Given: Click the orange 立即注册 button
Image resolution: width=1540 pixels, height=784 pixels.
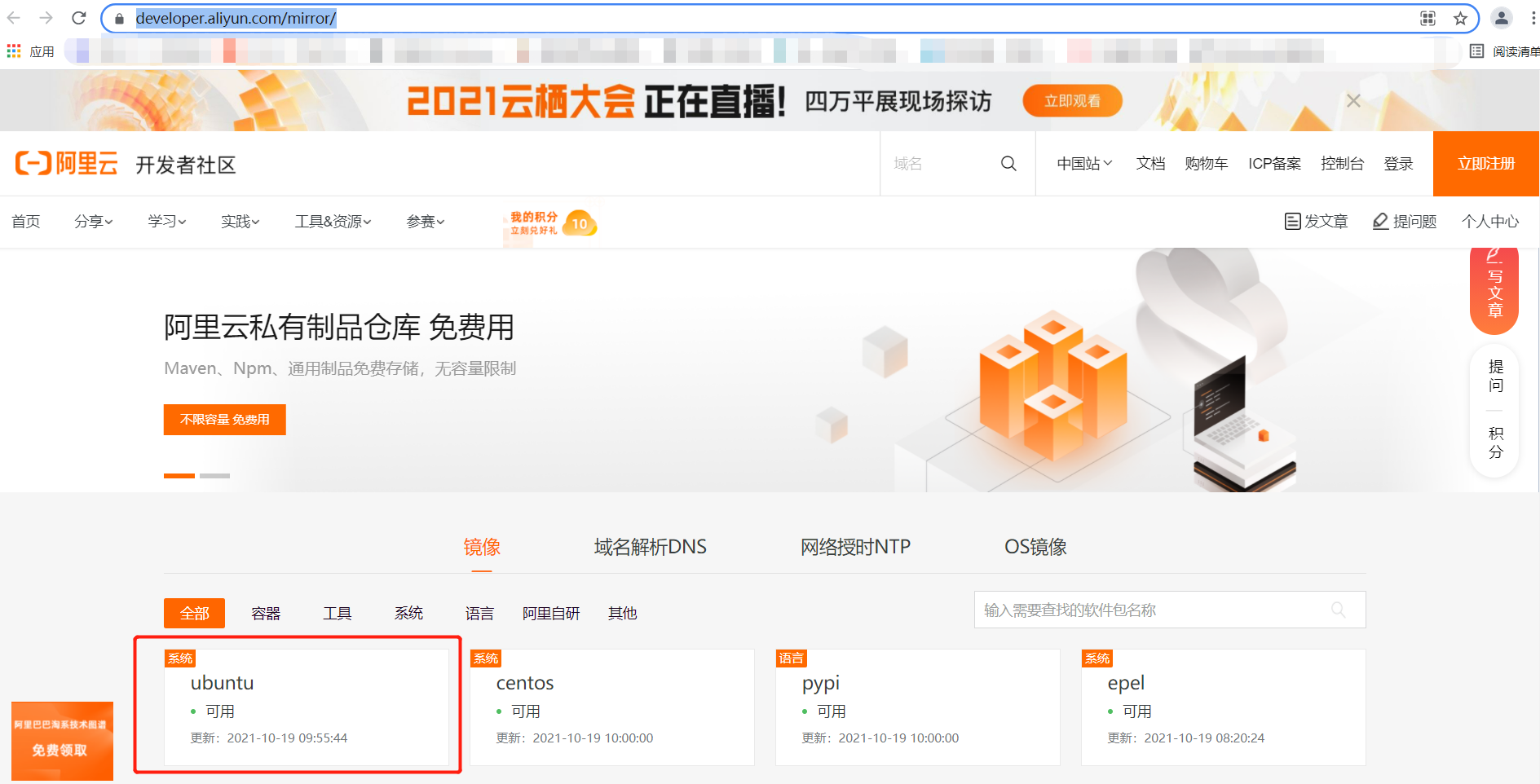Looking at the screenshot, I should pyautogui.click(x=1486, y=164).
